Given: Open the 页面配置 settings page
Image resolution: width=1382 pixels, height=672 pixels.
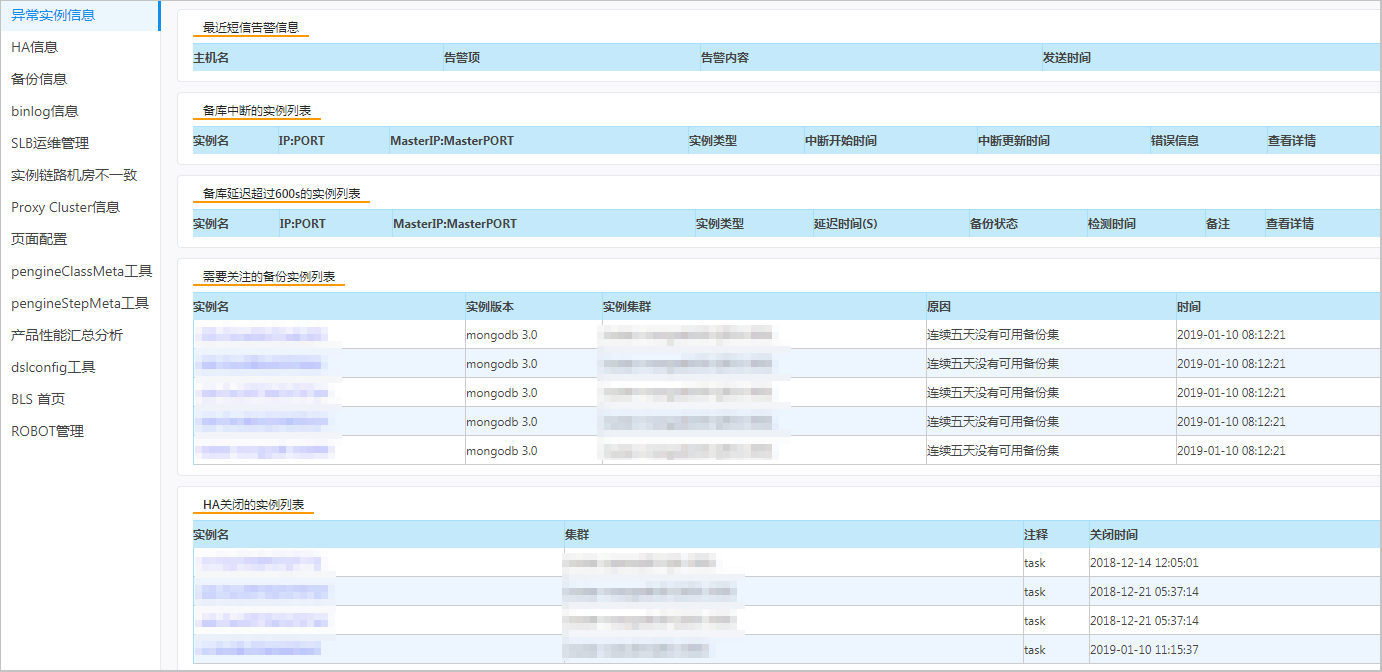Looking at the screenshot, I should (45, 239).
